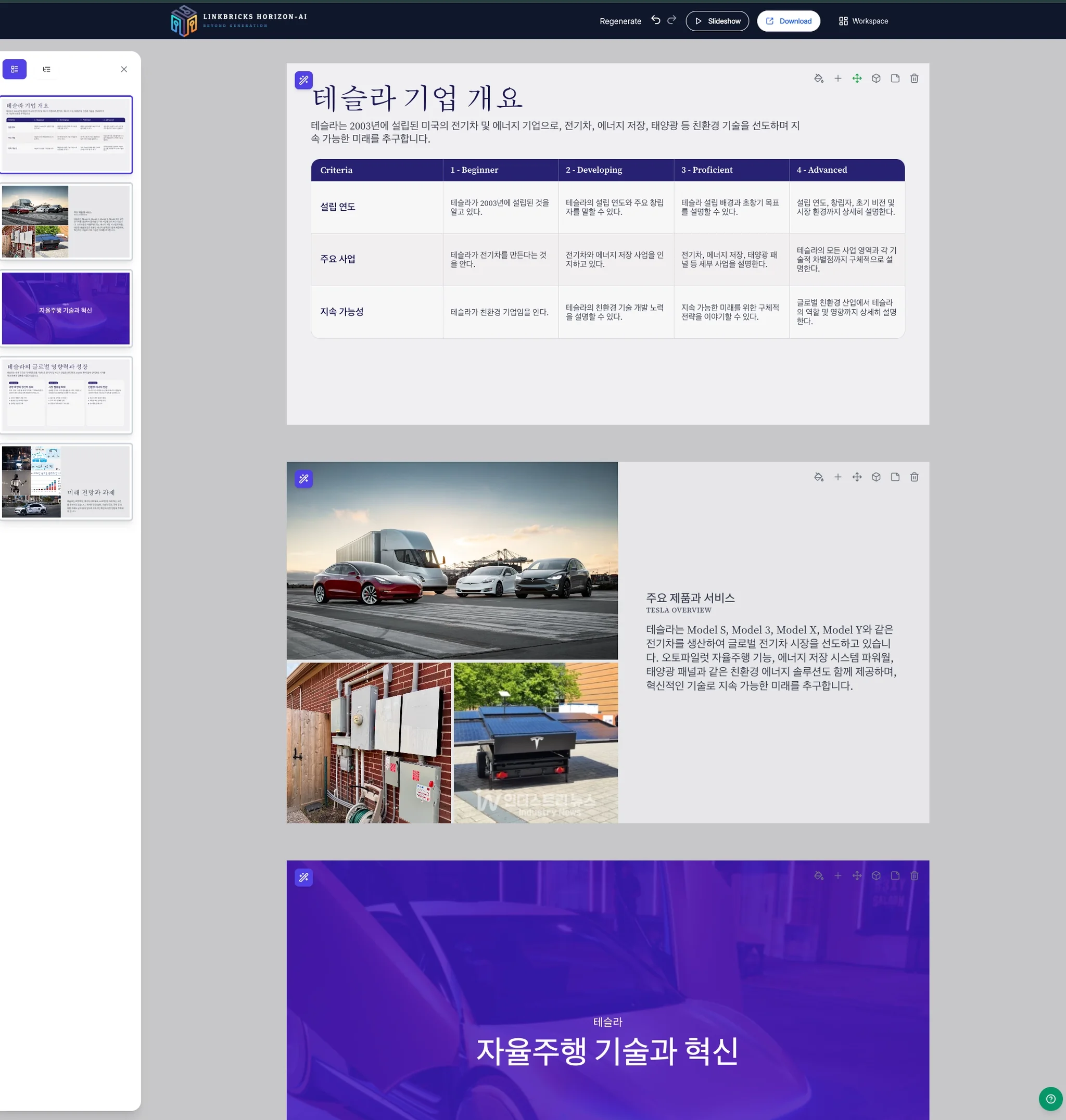Close the slide thumbnail panel
Image resolution: width=1066 pixels, height=1120 pixels.
[124, 69]
